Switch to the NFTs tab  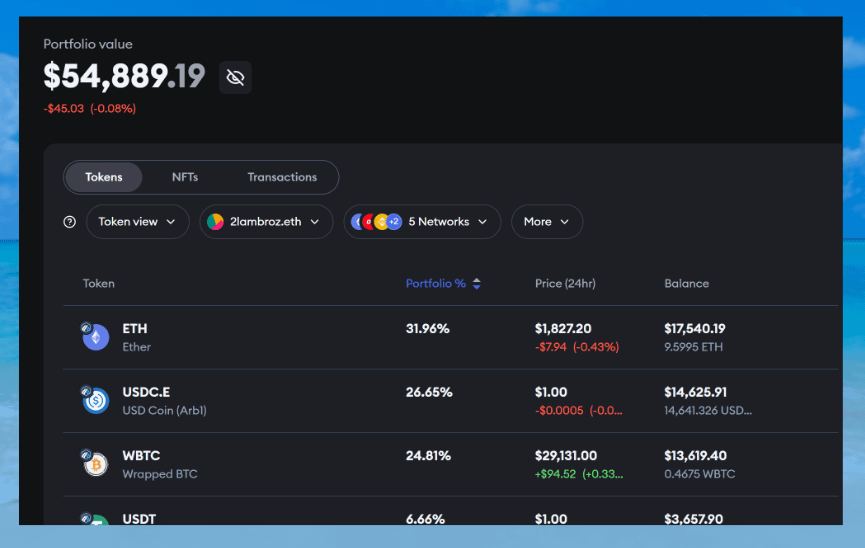click(185, 177)
